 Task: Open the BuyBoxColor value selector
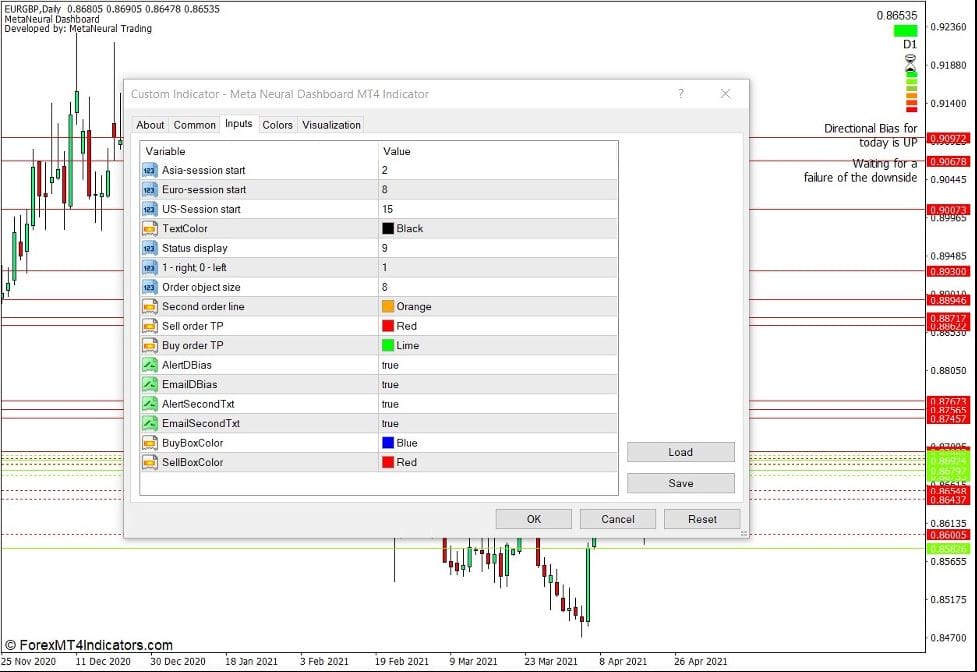(450, 442)
